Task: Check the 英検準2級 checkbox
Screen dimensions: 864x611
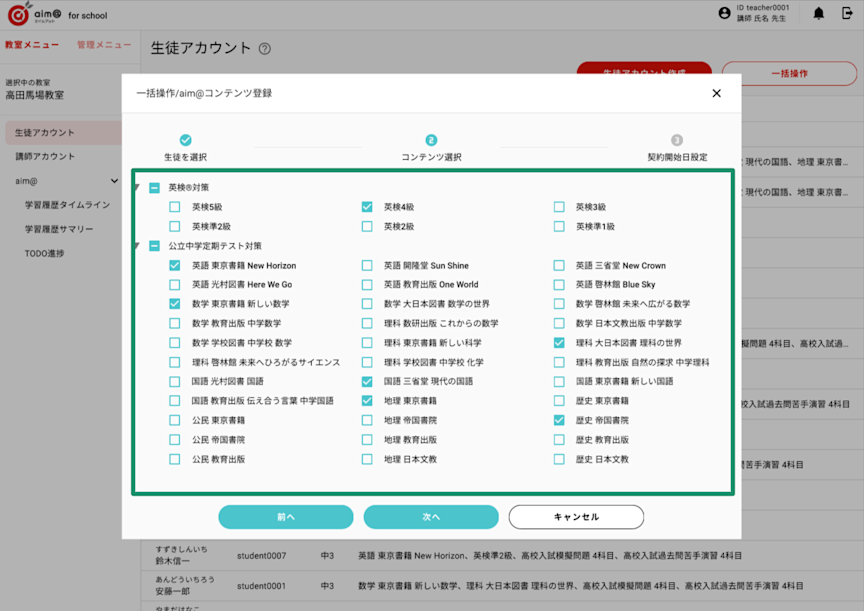Action: tap(175, 226)
